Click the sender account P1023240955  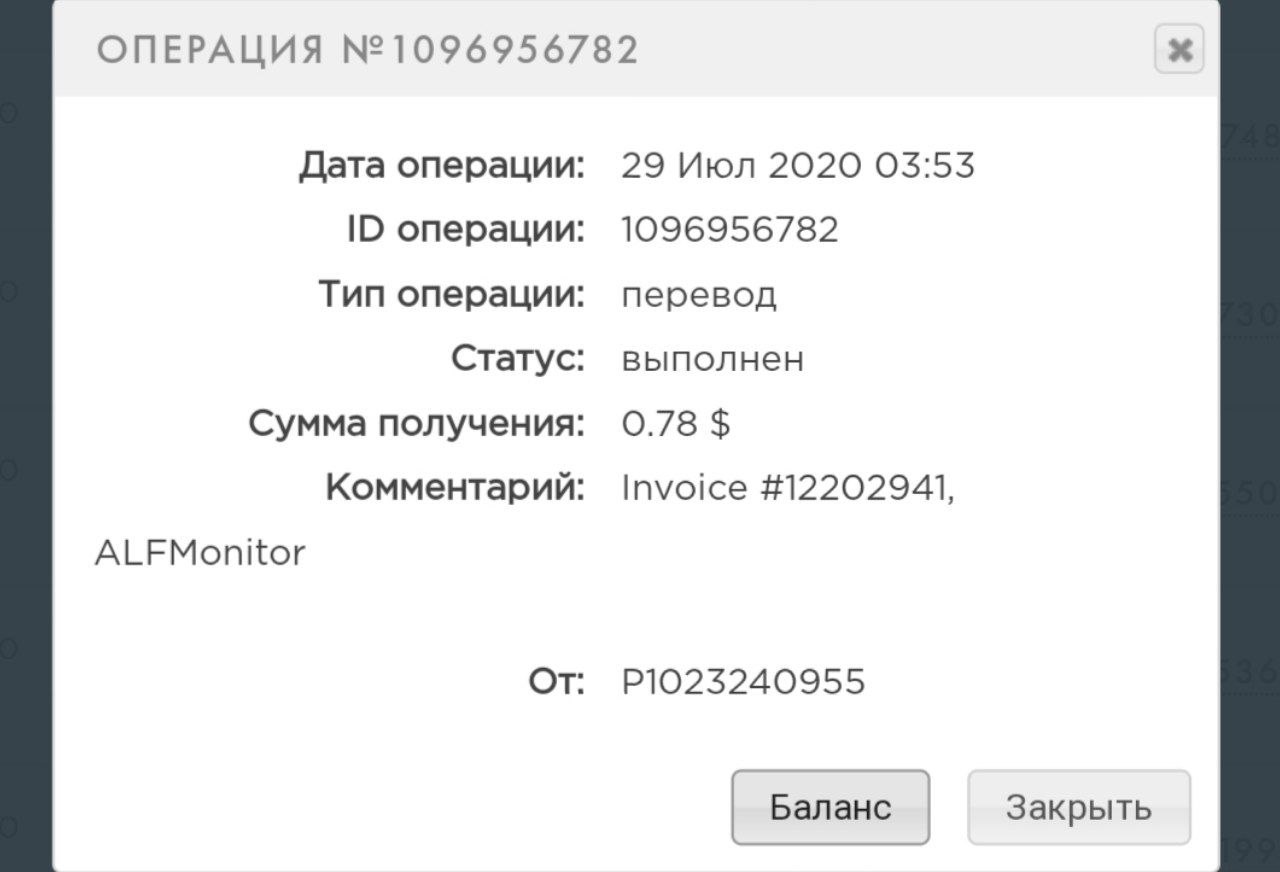(743, 682)
